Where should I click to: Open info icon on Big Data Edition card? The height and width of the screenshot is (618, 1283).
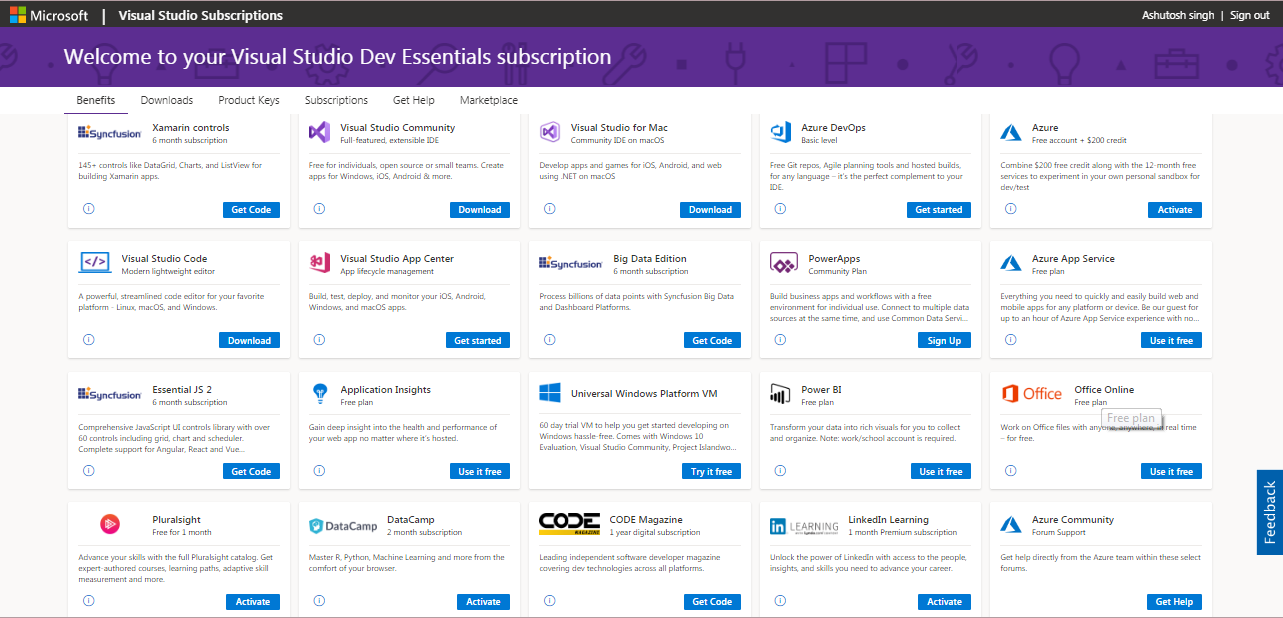(549, 340)
